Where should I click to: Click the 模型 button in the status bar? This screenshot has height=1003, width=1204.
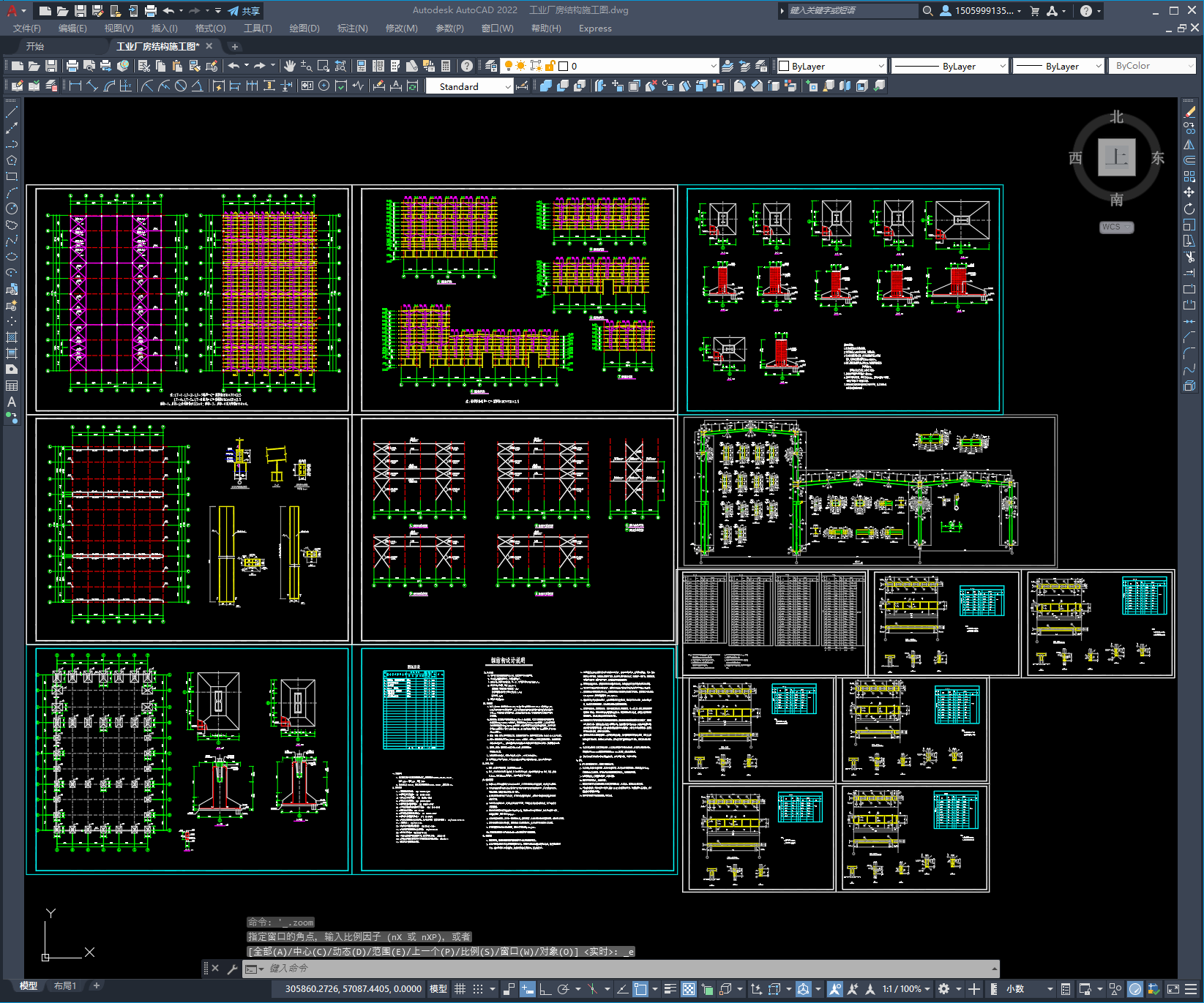click(438, 989)
